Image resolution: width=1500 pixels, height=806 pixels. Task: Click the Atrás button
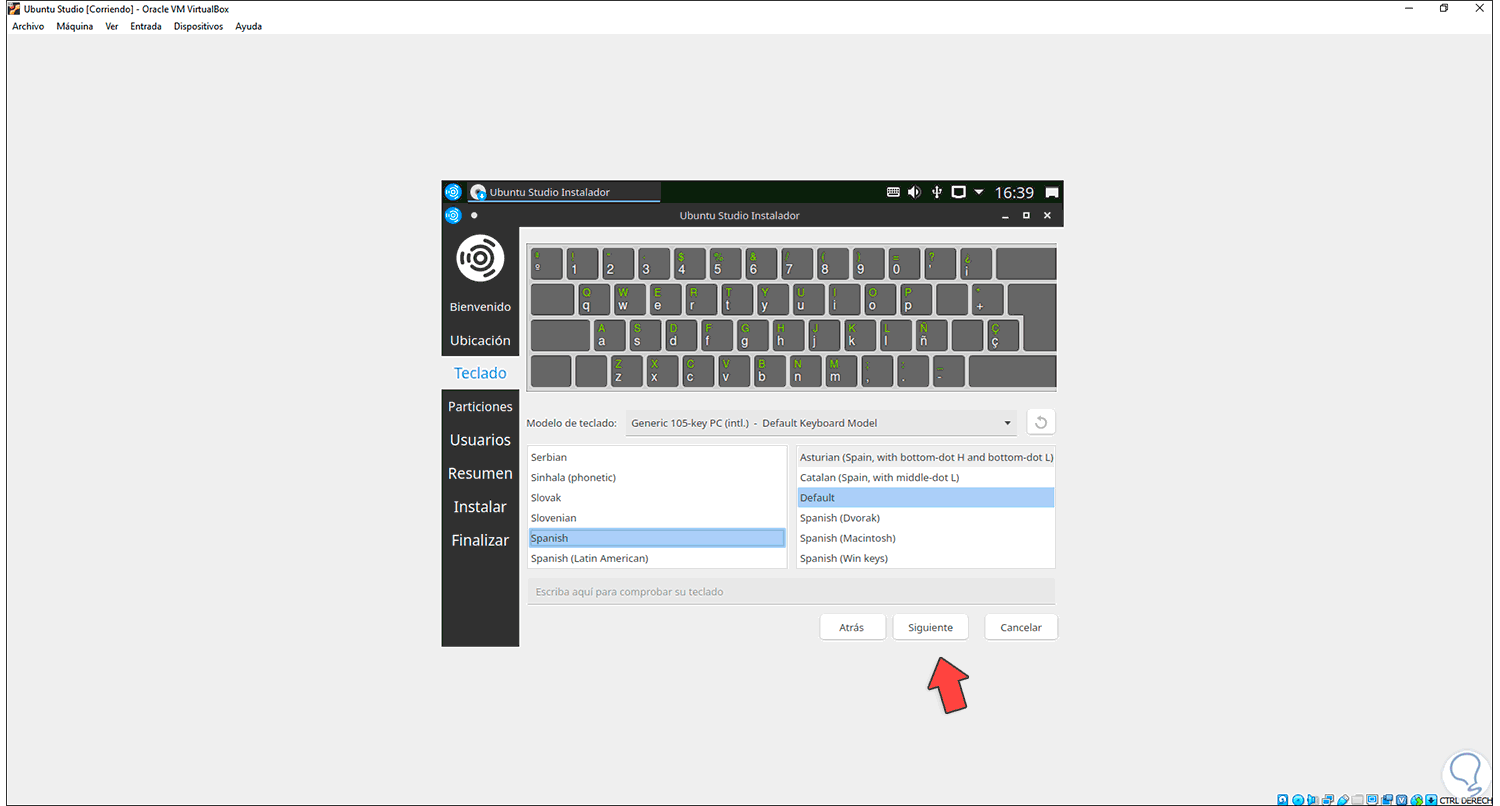[851, 627]
